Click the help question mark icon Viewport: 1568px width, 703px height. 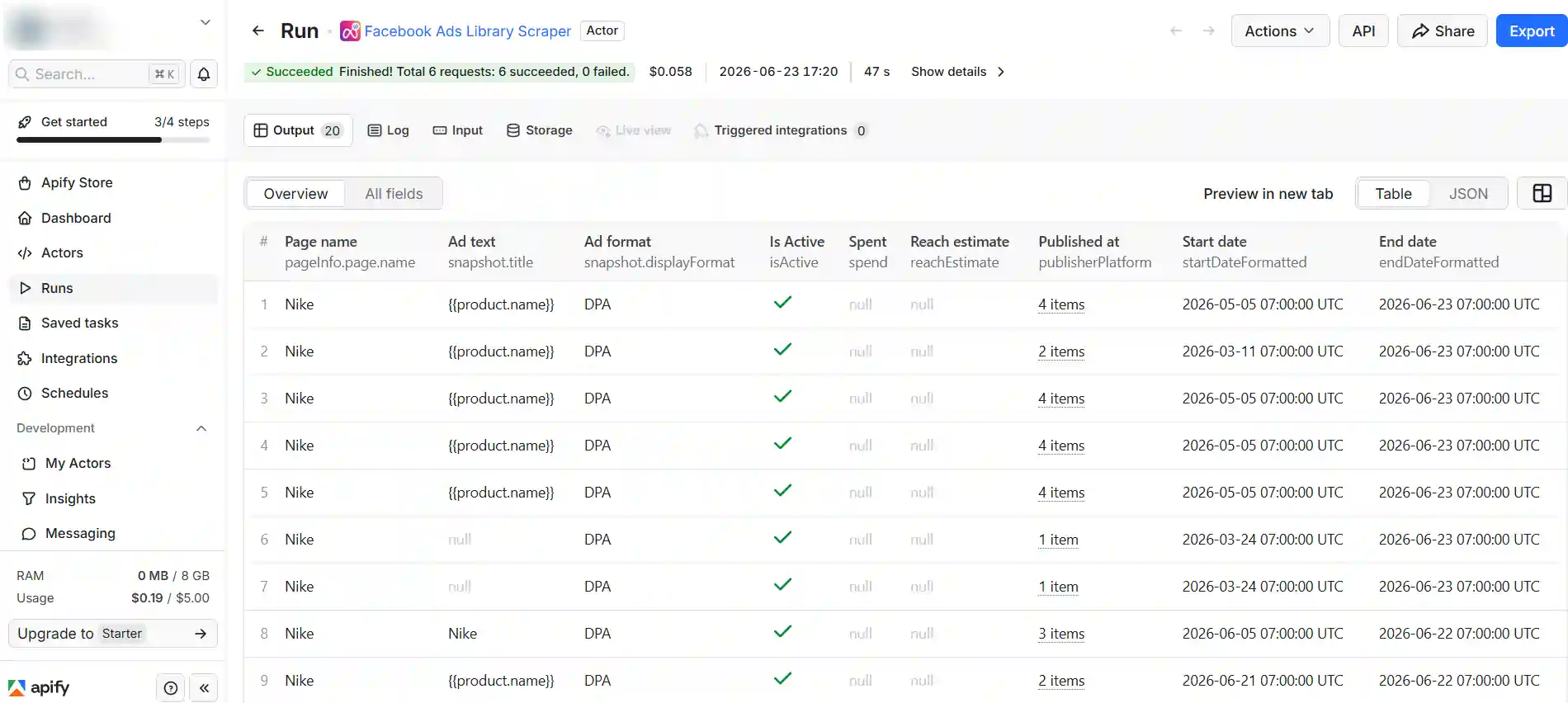pos(171,687)
